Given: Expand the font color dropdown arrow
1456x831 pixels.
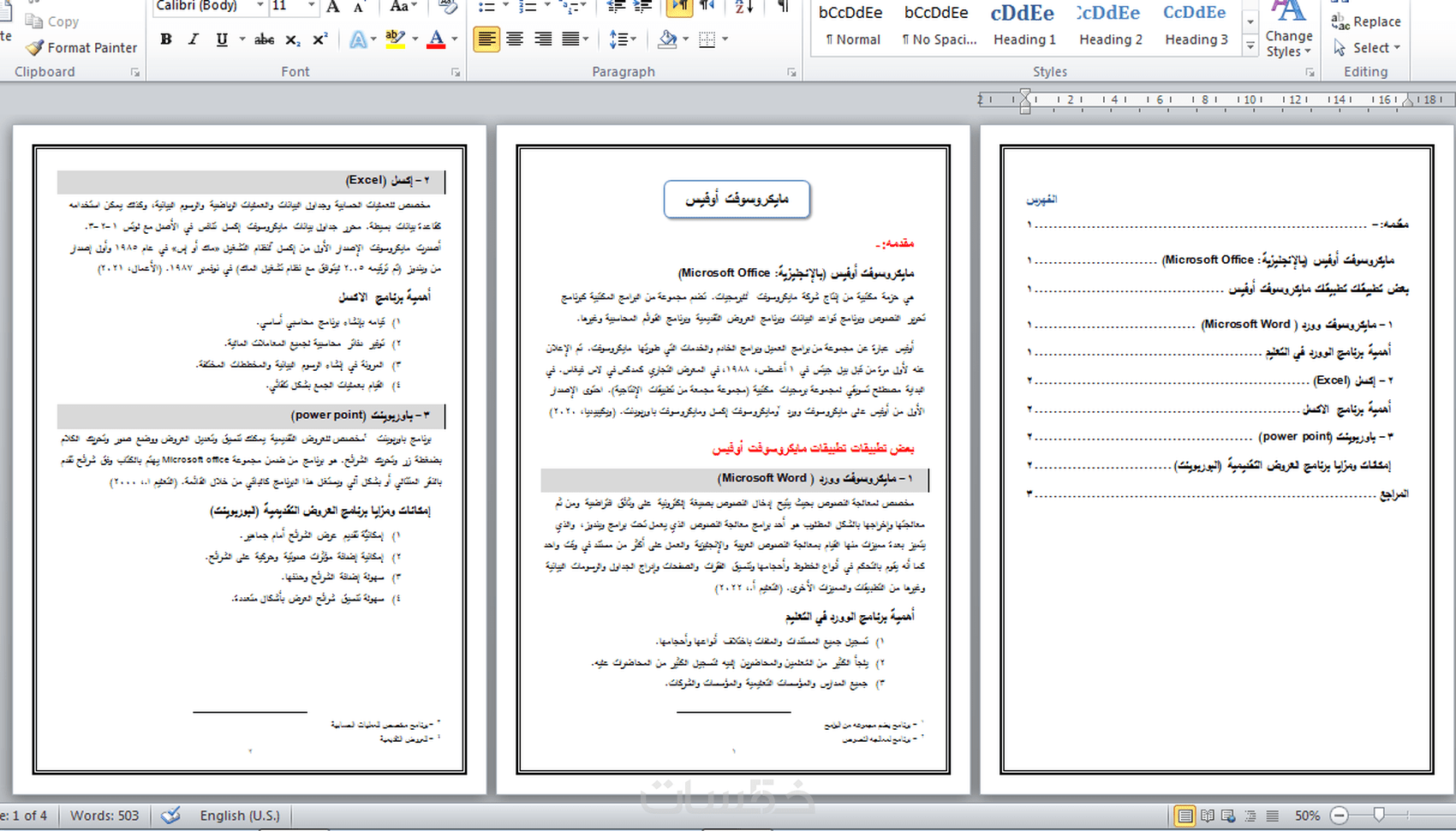Looking at the screenshot, I should coord(455,39).
